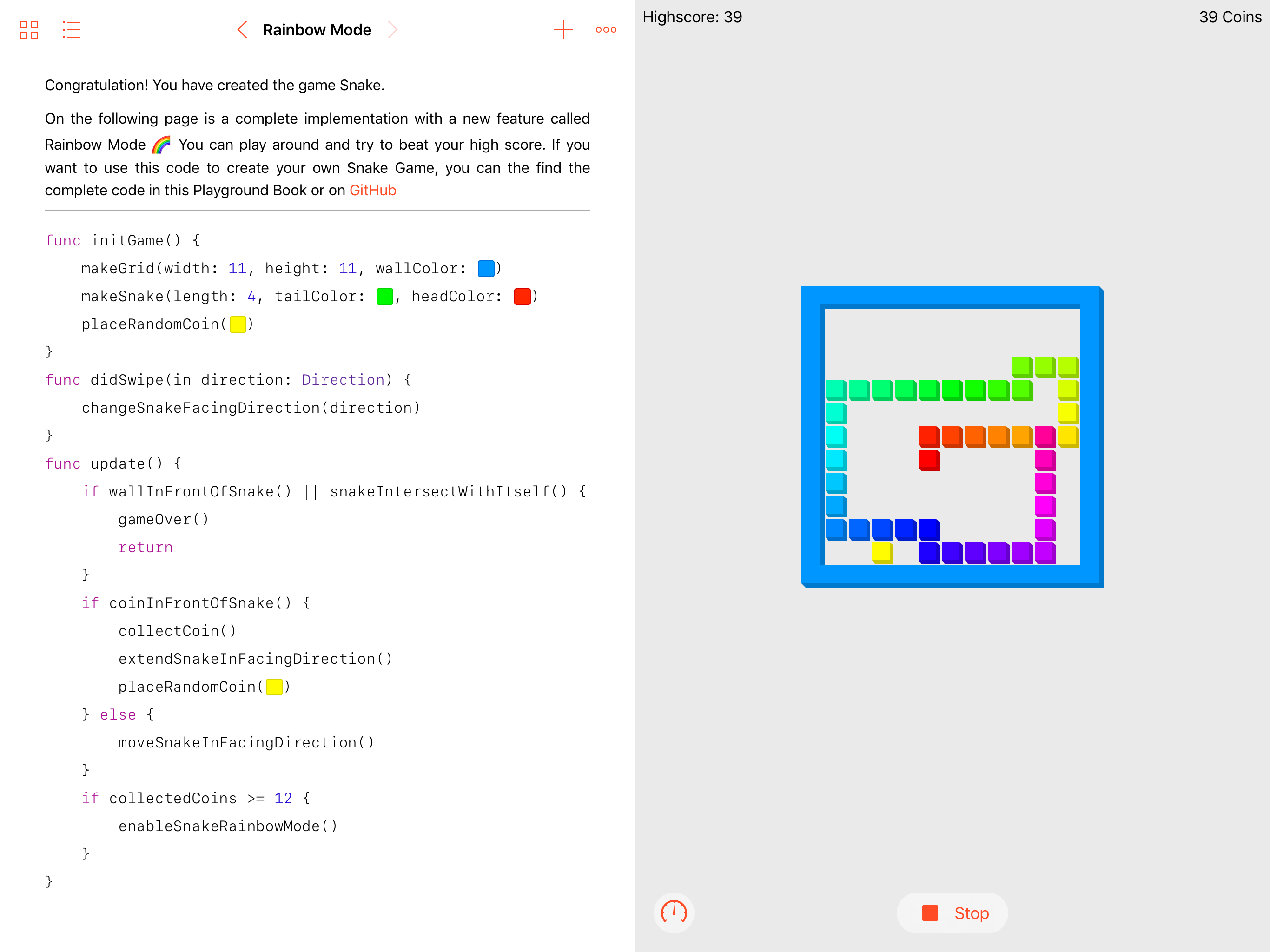The height and width of the screenshot is (952, 1270).
Task: Tap the Rainbow Mode page title
Action: click(x=317, y=30)
